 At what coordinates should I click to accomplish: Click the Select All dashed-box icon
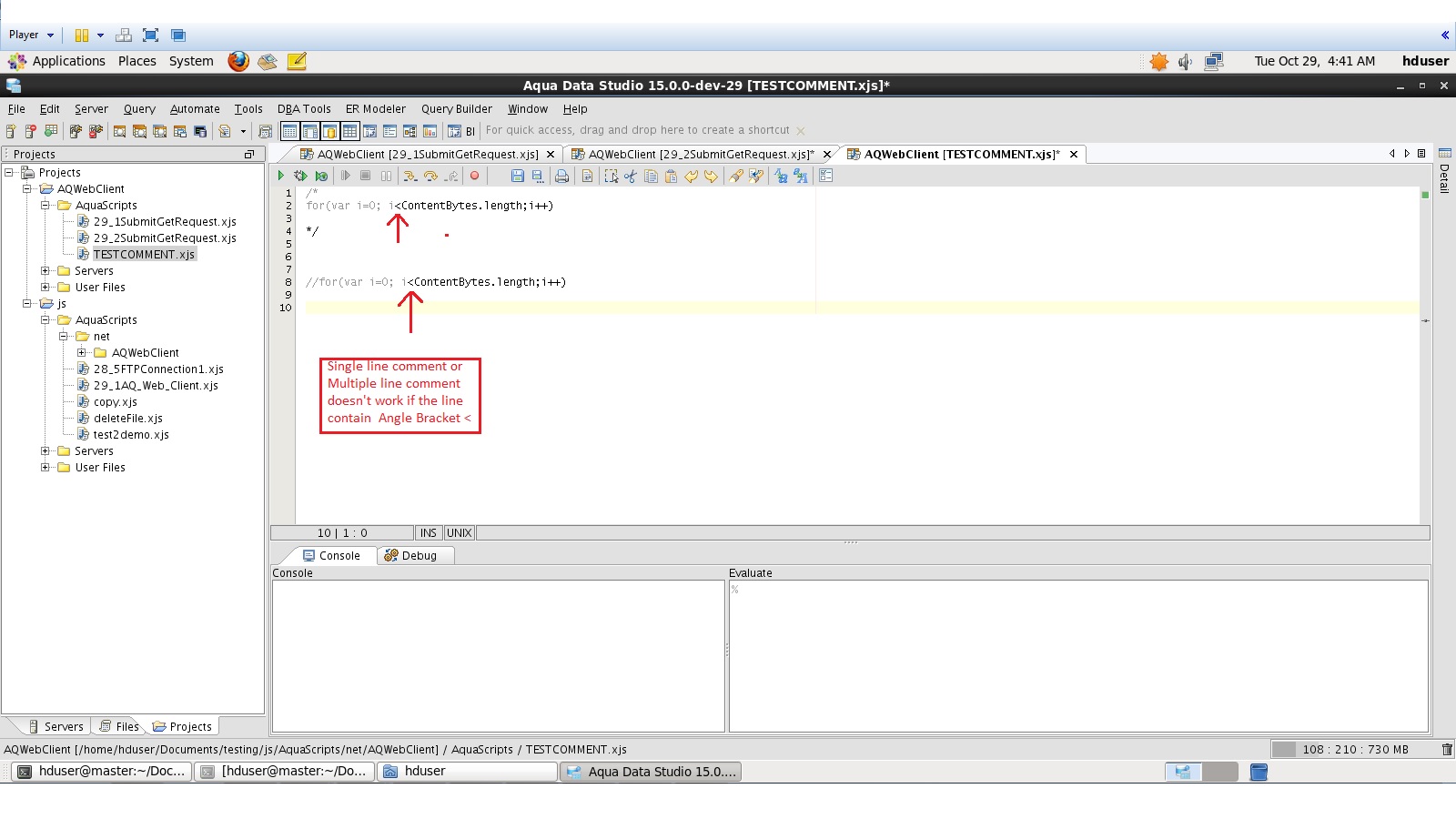pyautogui.click(x=611, y=176)
